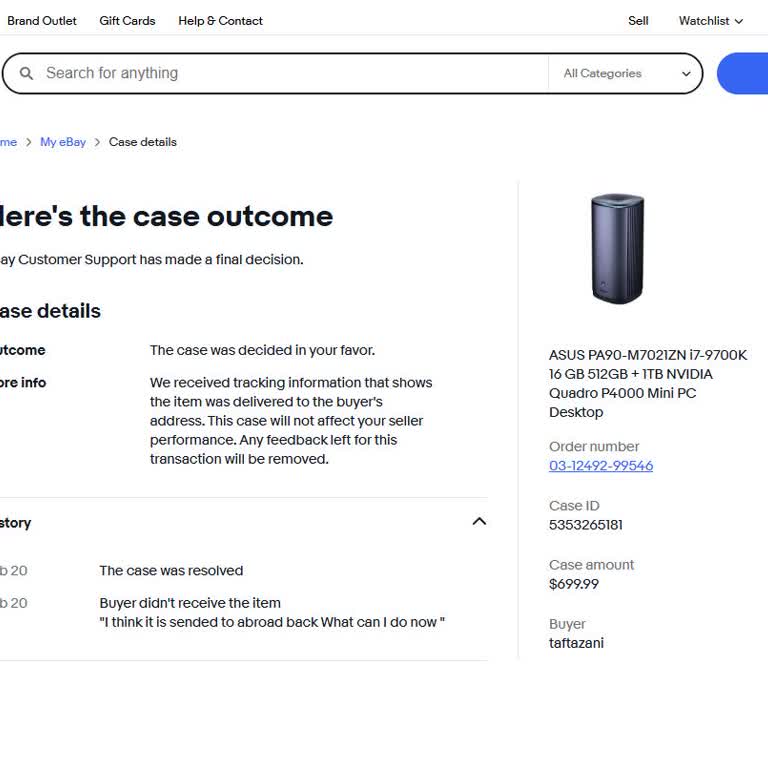This screenshot has height=768, width=768.
Task: View the ASUS Mini PC product image
Action: [617, 249]
